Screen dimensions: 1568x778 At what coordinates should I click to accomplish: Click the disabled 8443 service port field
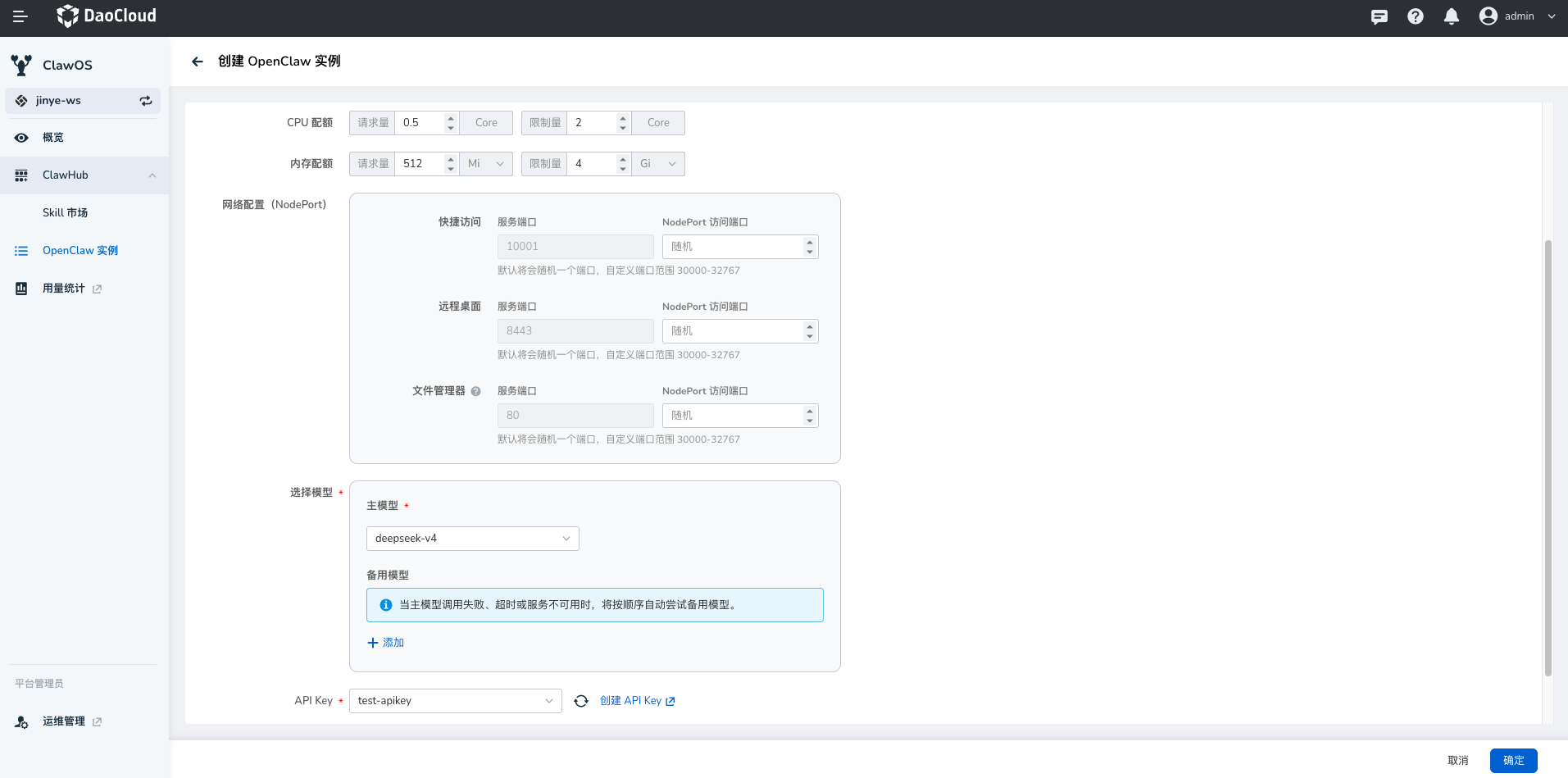[575, 331]
